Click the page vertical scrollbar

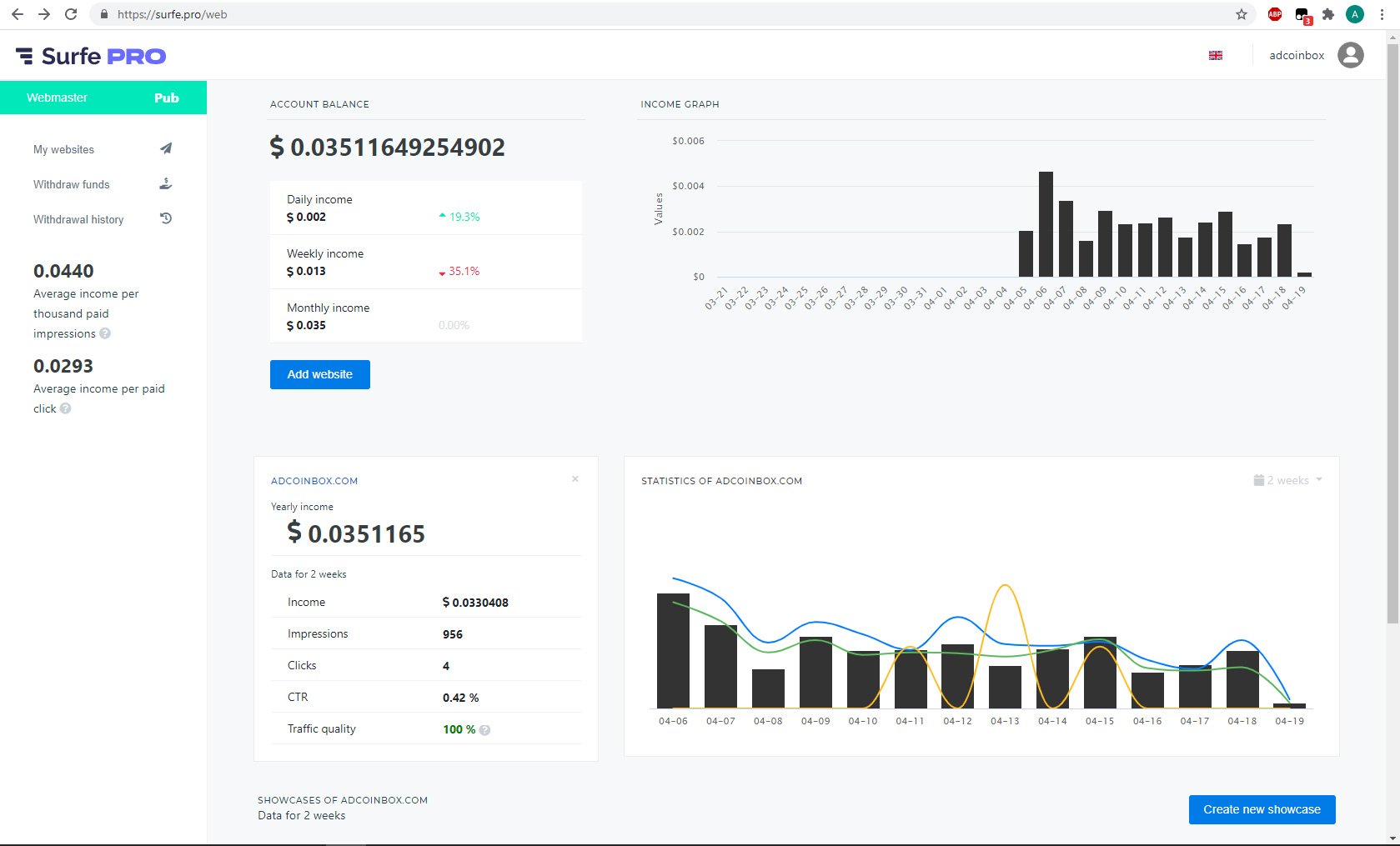pos(1392,333)
